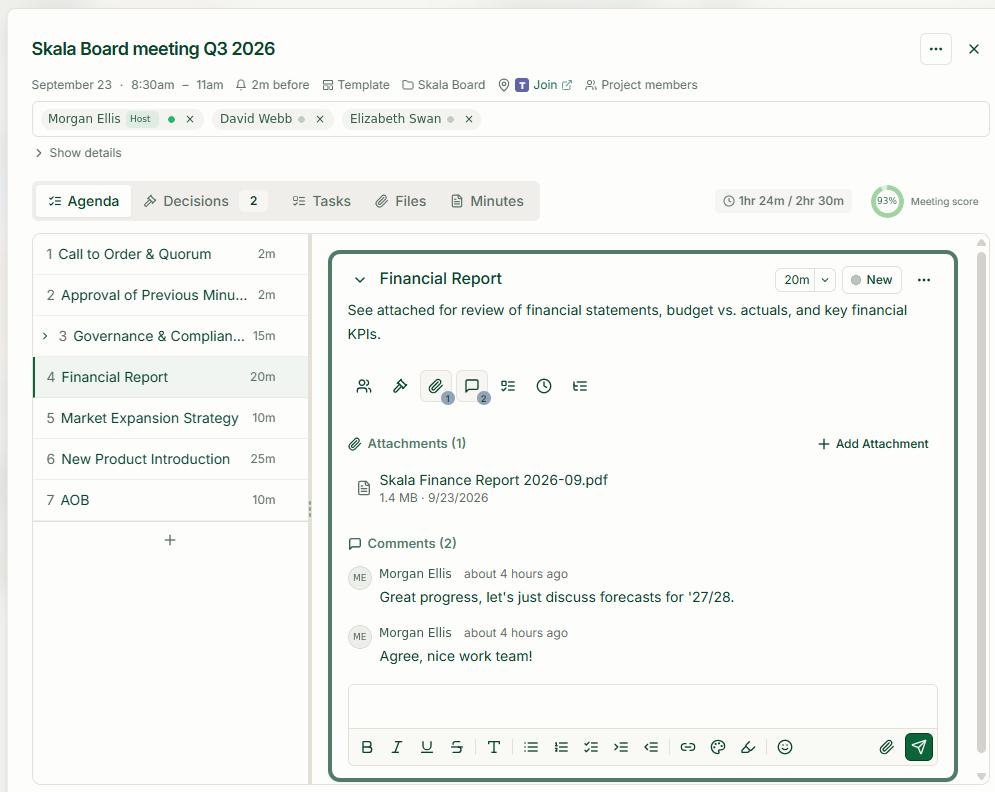Remove David Webb from attendees
This screenshot has width=995, height=792.
(320, 119)
